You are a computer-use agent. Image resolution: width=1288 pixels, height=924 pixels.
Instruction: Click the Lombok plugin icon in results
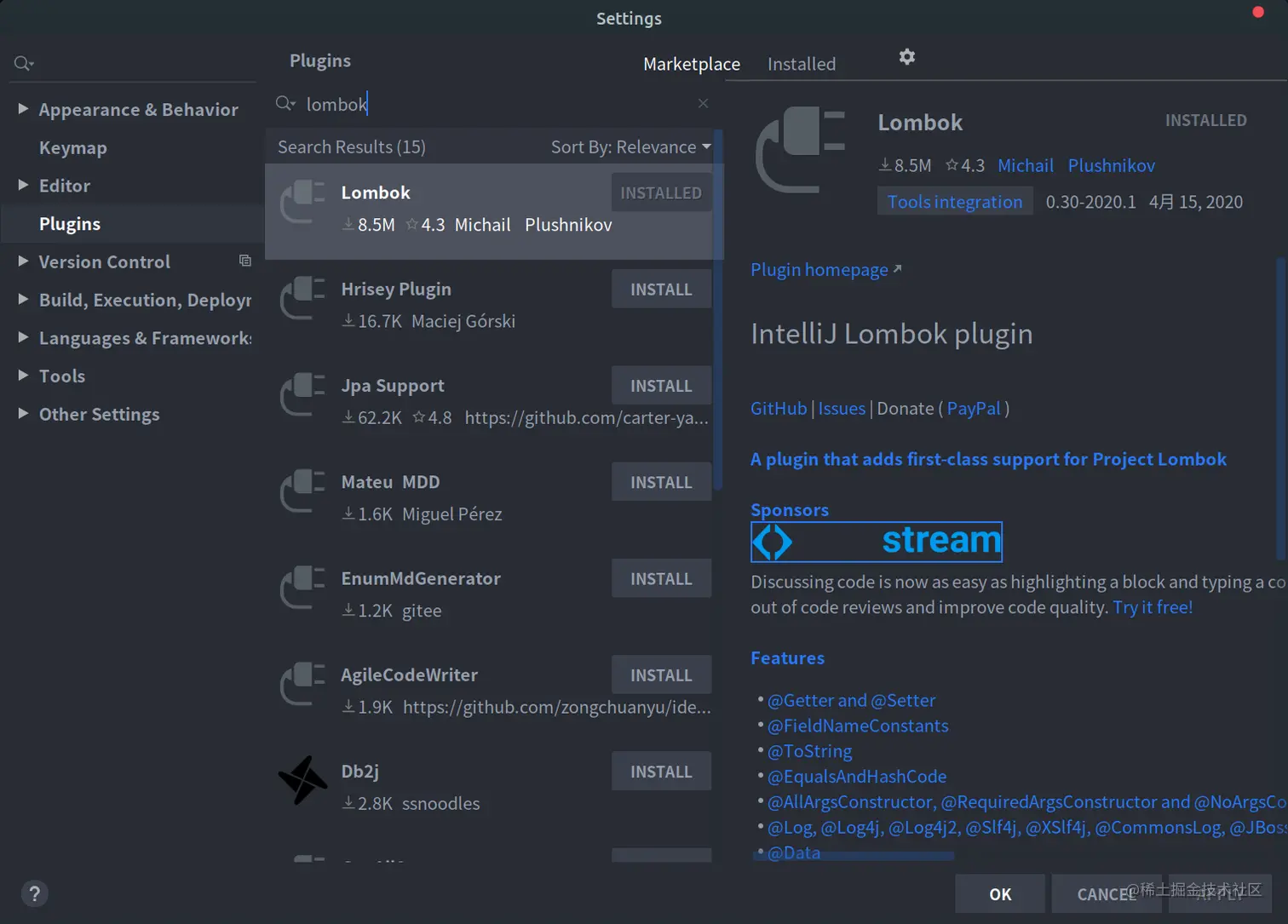click(303, 202)
